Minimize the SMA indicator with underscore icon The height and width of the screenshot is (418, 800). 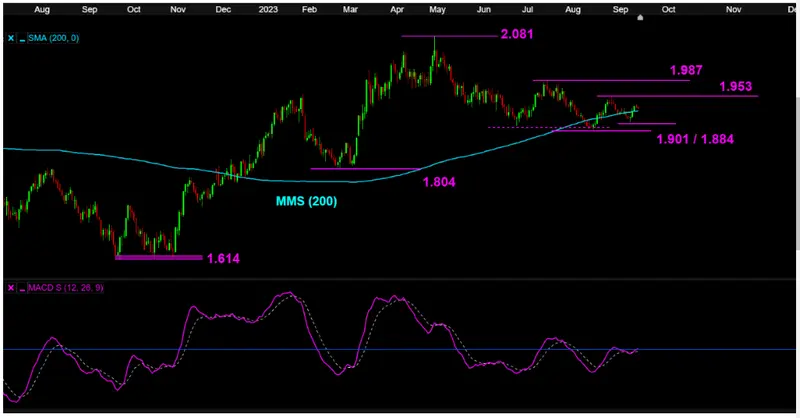pyautogui.click(x=22, y=38)
